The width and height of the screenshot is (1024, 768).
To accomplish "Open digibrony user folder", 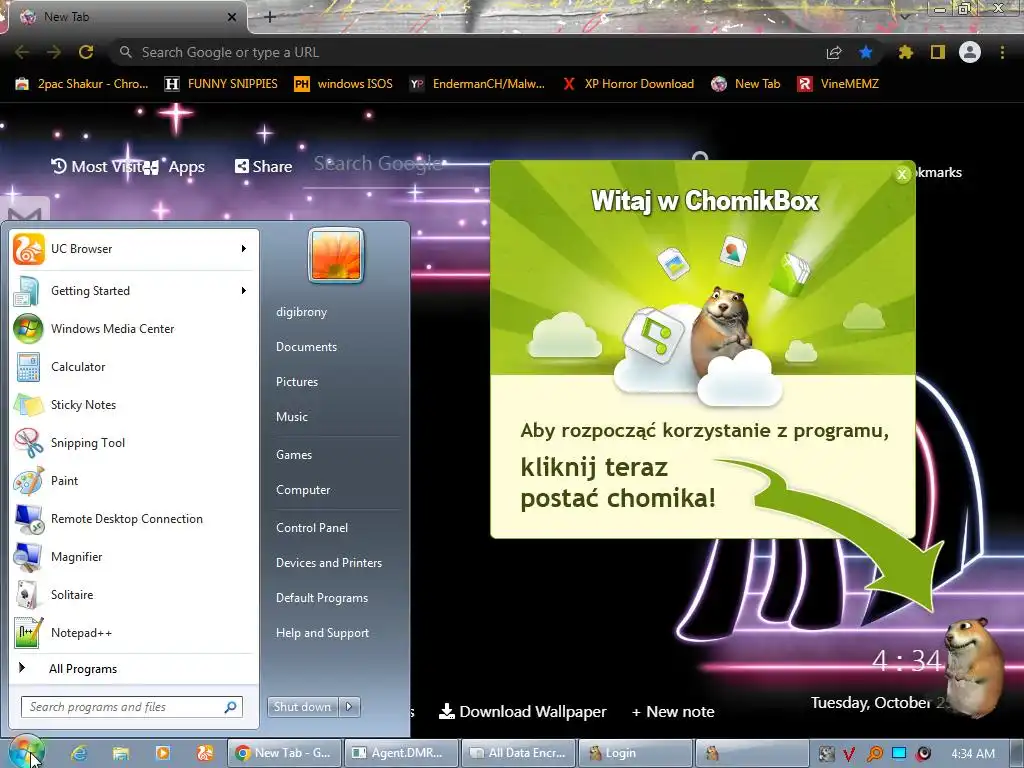I will 301,312.
